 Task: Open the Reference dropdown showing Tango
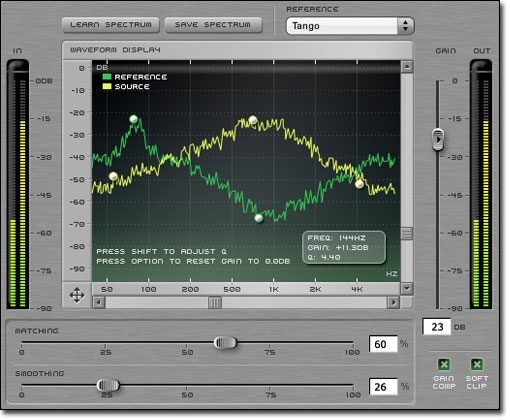coord(350,26)
